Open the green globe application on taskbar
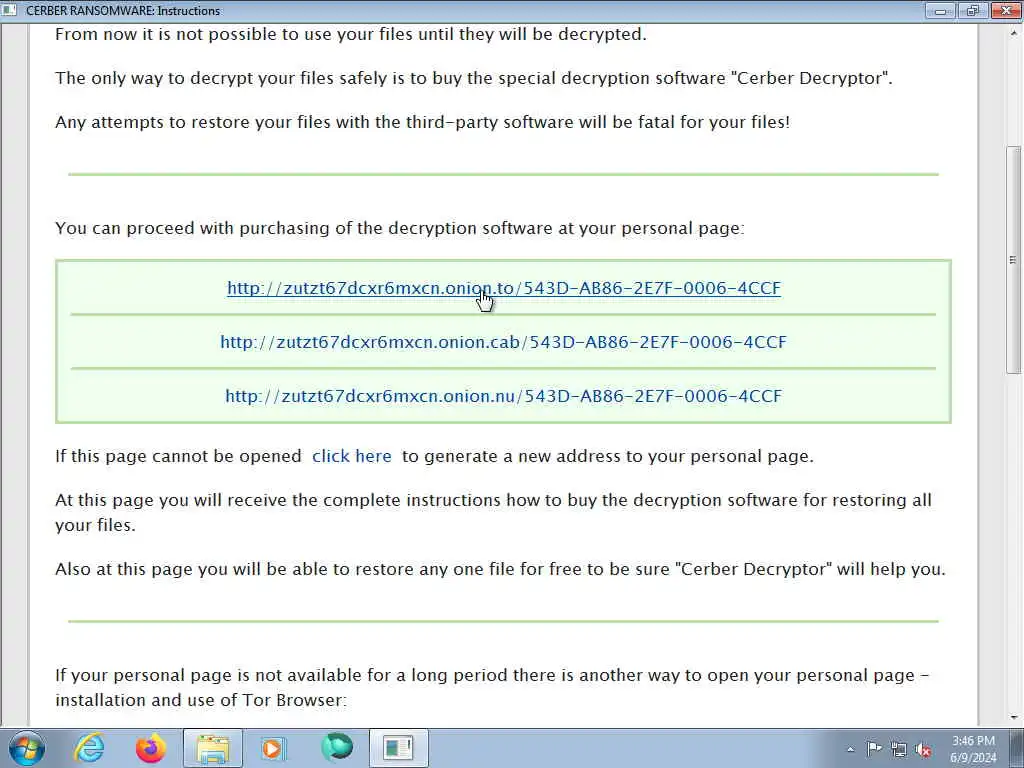Viewport: 1024px width, 768px height. coord(337,747)
